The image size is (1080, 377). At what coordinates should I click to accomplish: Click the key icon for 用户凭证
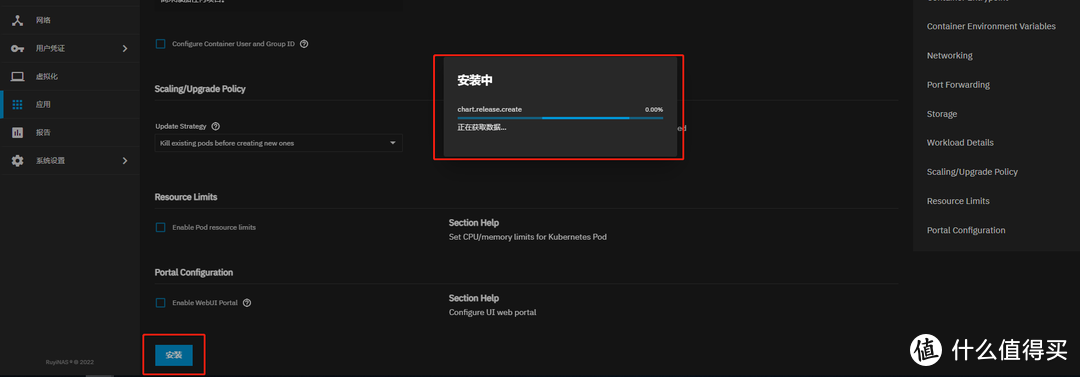17,48
